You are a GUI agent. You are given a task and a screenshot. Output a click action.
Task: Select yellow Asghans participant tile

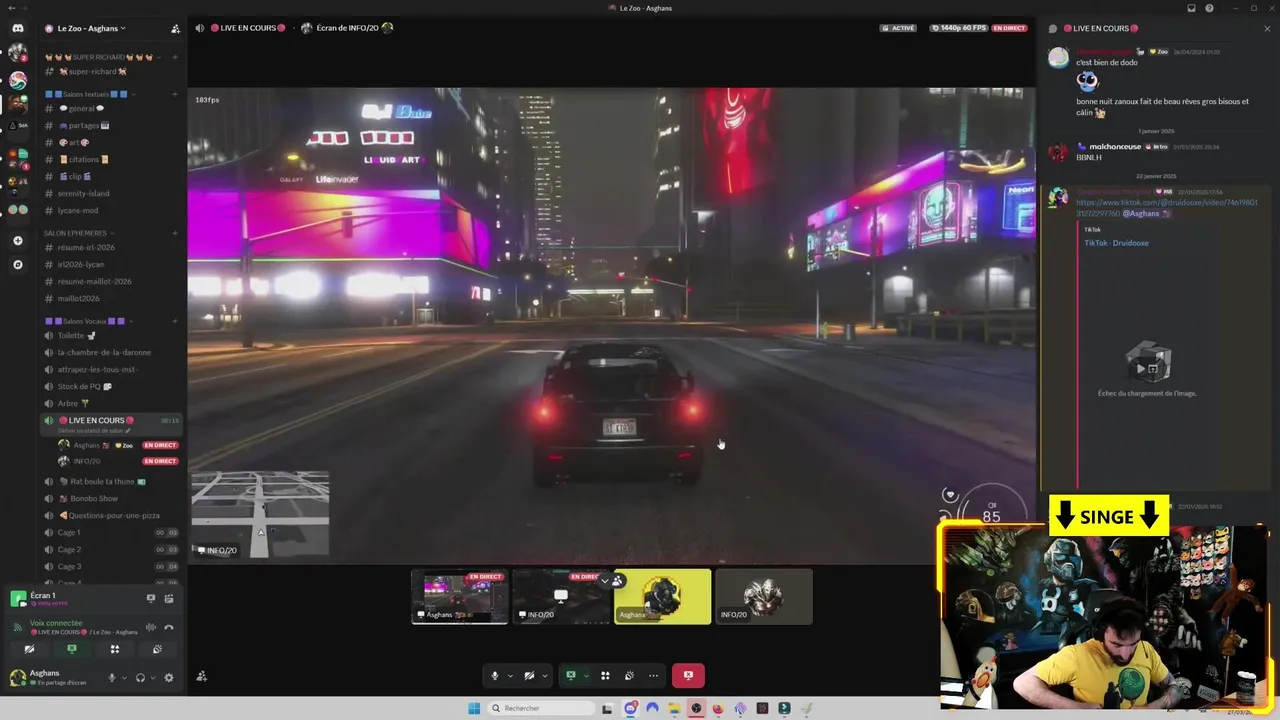tap(663, 597)
